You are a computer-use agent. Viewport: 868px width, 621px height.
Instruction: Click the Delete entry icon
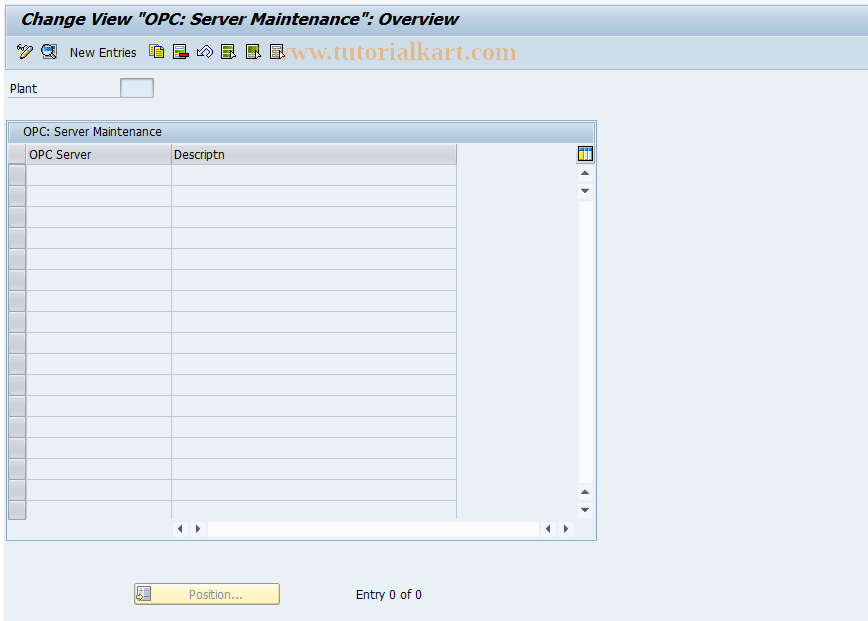[x=180, y=52]
